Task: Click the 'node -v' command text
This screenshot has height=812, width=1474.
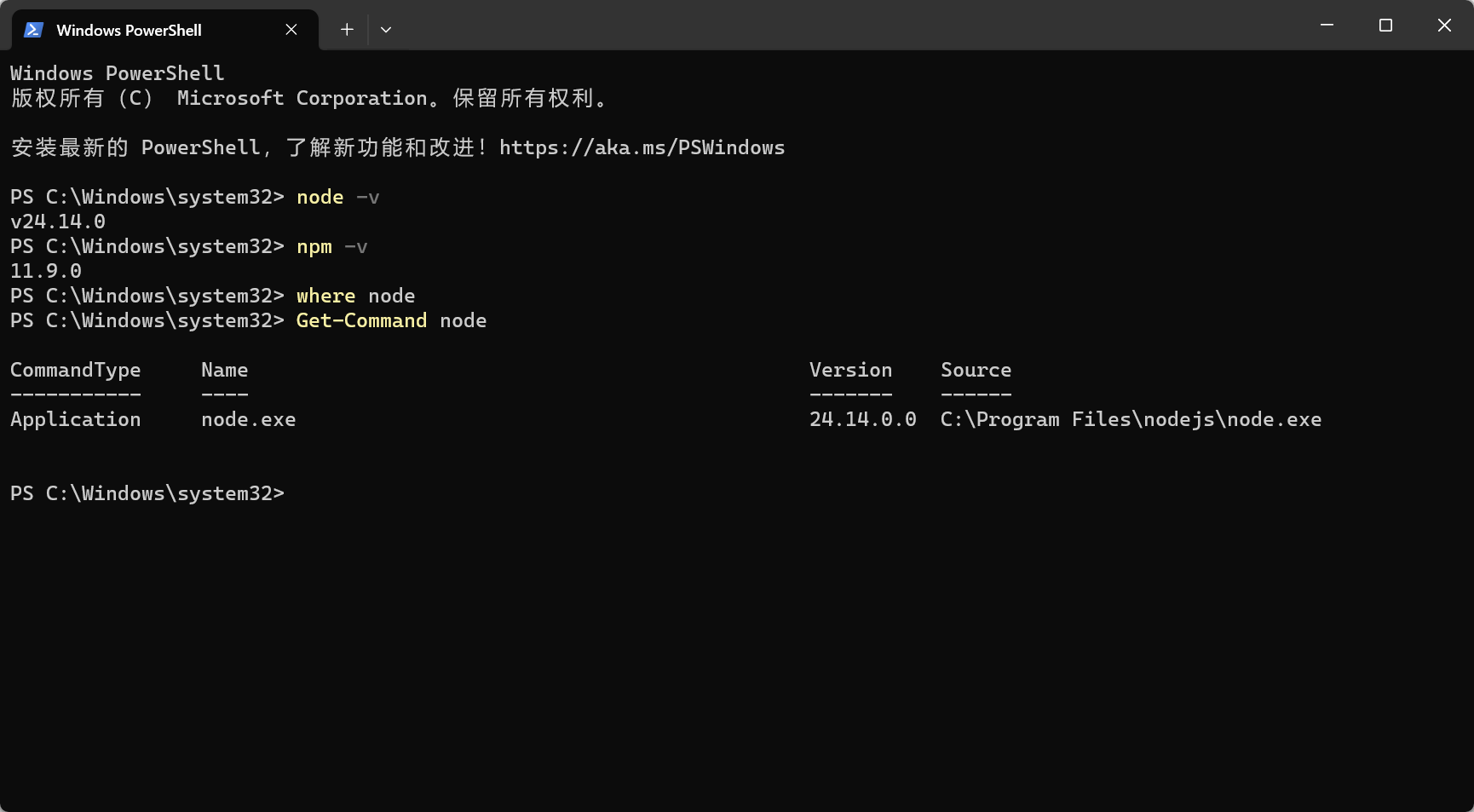Action: click(338, 197)
